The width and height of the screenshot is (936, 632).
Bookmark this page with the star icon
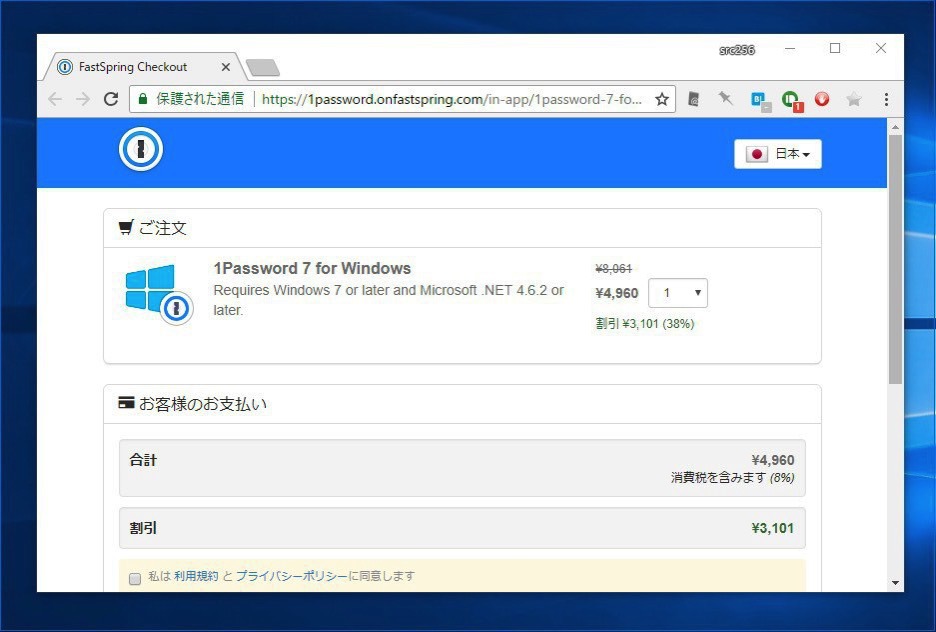pos(661,99)
